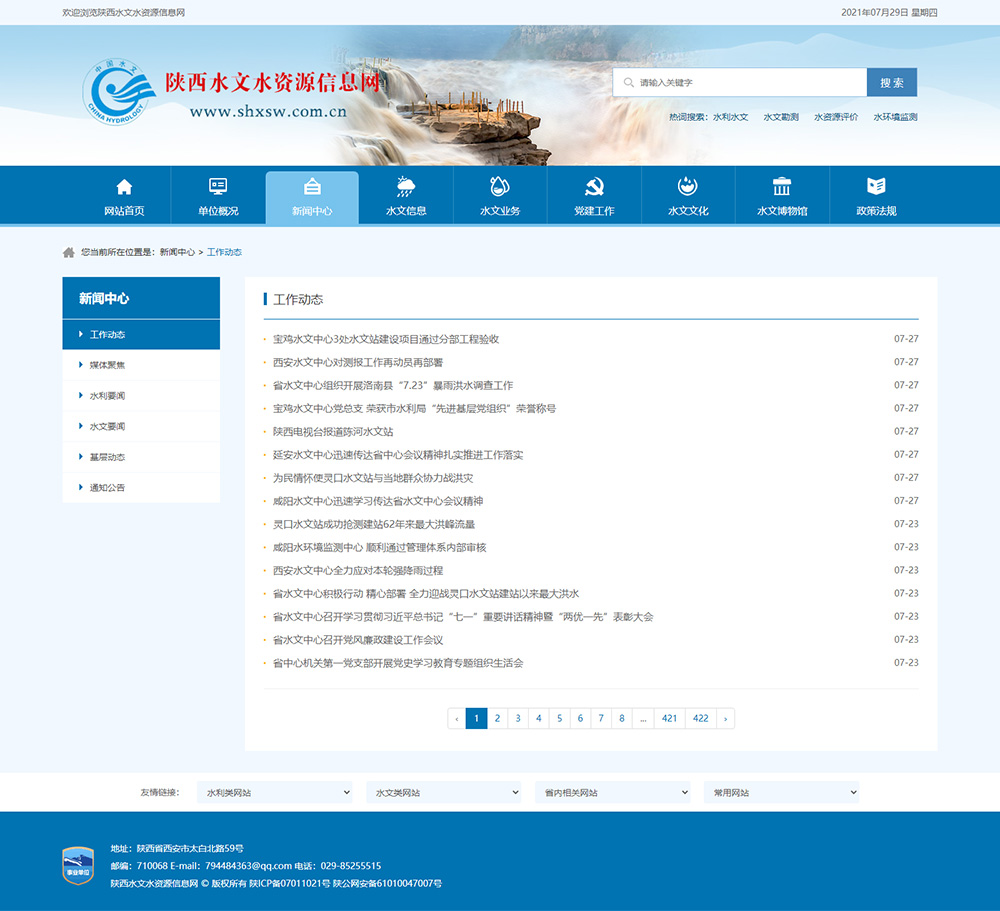Click the open book icon for 政策法规
Image resolution: width=1000 pixels, height=911 pixels.
point(876,187)
